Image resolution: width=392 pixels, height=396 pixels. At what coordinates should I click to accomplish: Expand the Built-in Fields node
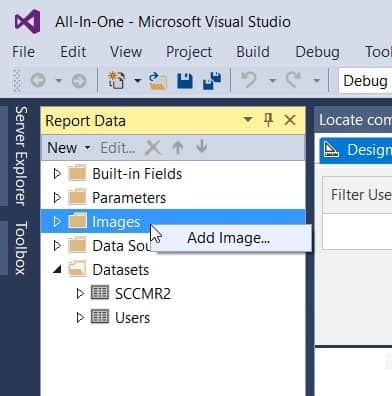pyautogui.click(x=57, y=174)
